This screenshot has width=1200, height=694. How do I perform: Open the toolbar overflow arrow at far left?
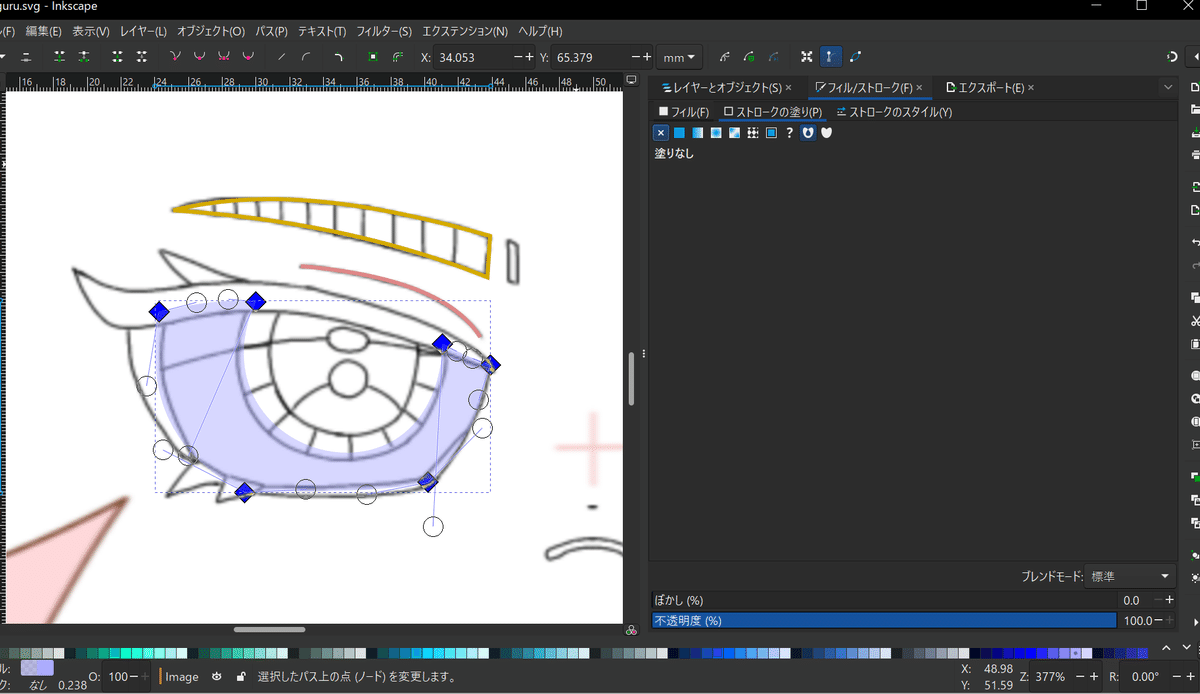point(1,57)
